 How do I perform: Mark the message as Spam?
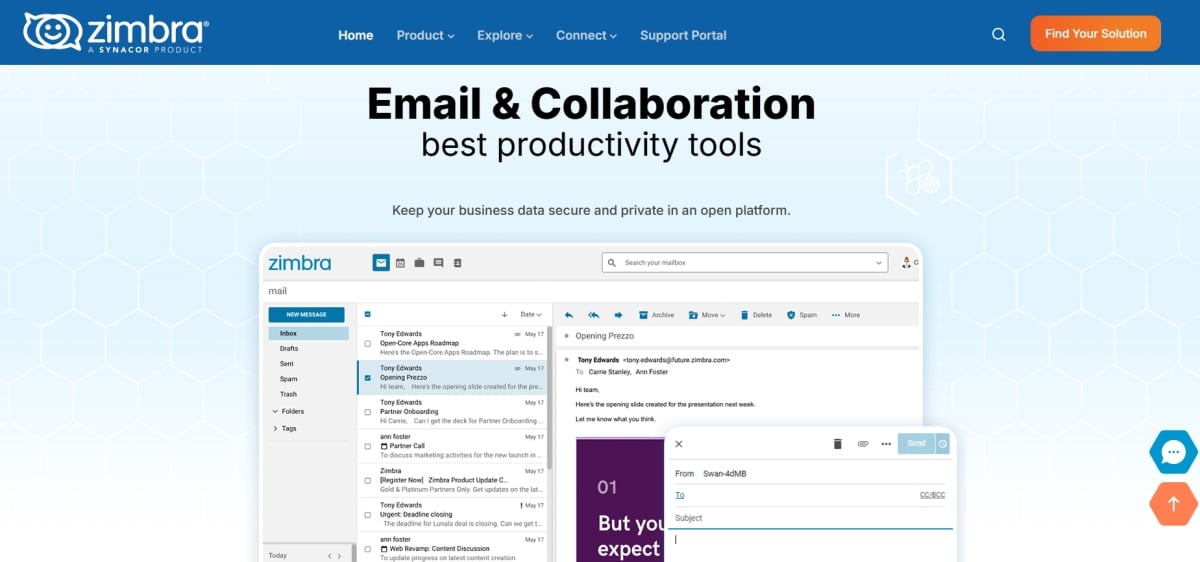pyautogui.click(x=802, y=315)
